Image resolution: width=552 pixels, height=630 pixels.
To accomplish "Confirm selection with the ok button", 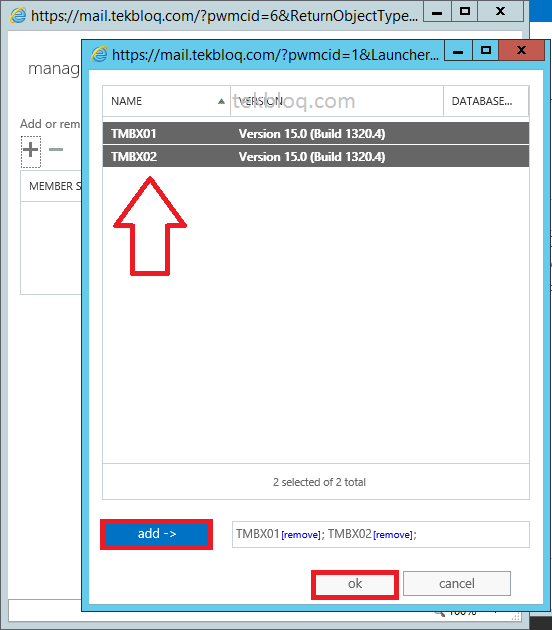I will pos(355,584).
